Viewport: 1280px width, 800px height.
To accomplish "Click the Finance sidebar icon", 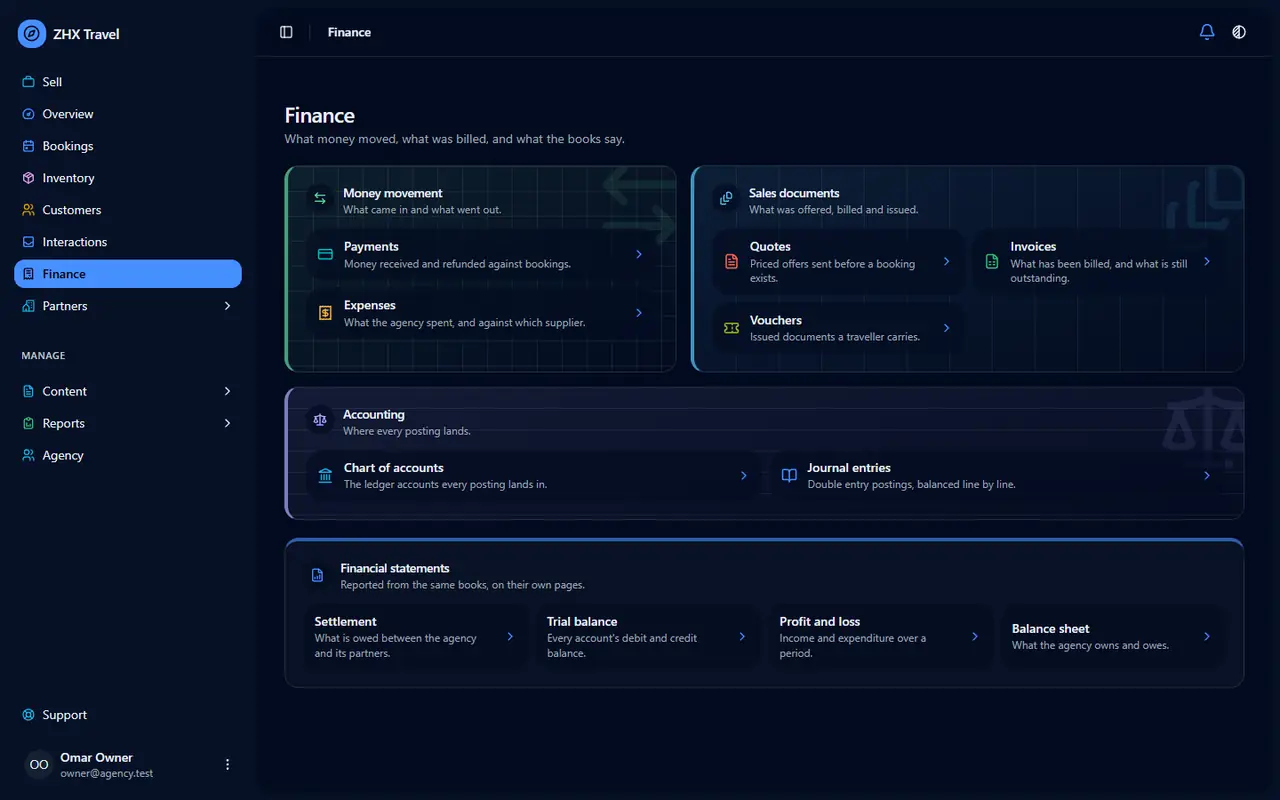I will click(29, 274).
